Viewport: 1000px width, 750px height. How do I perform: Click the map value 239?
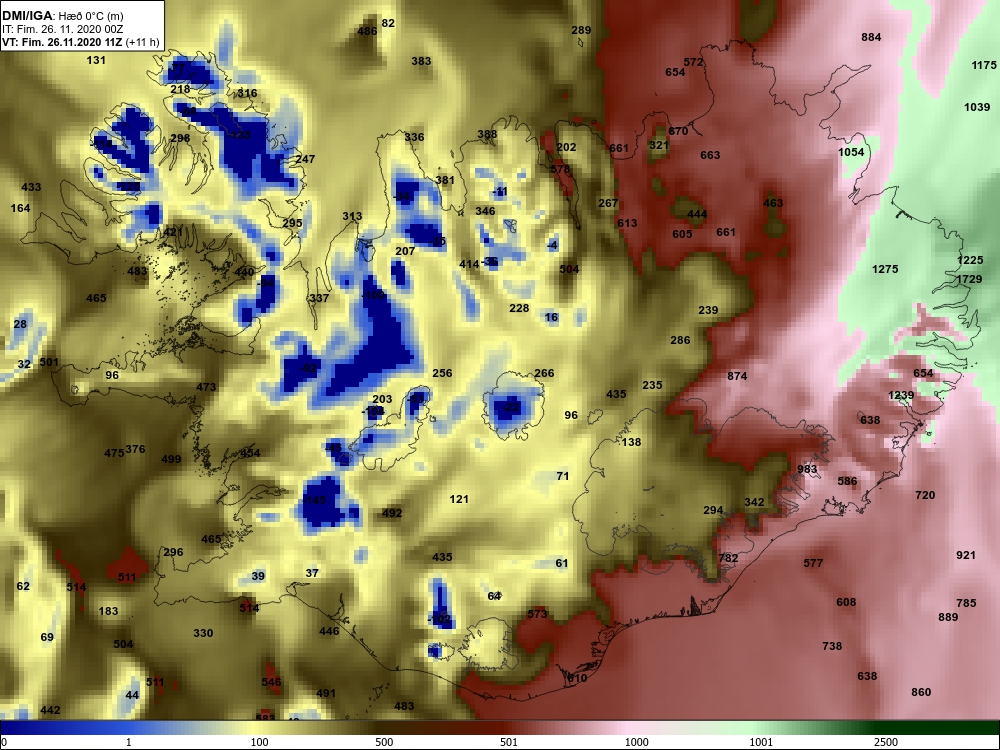pos(708,310)
